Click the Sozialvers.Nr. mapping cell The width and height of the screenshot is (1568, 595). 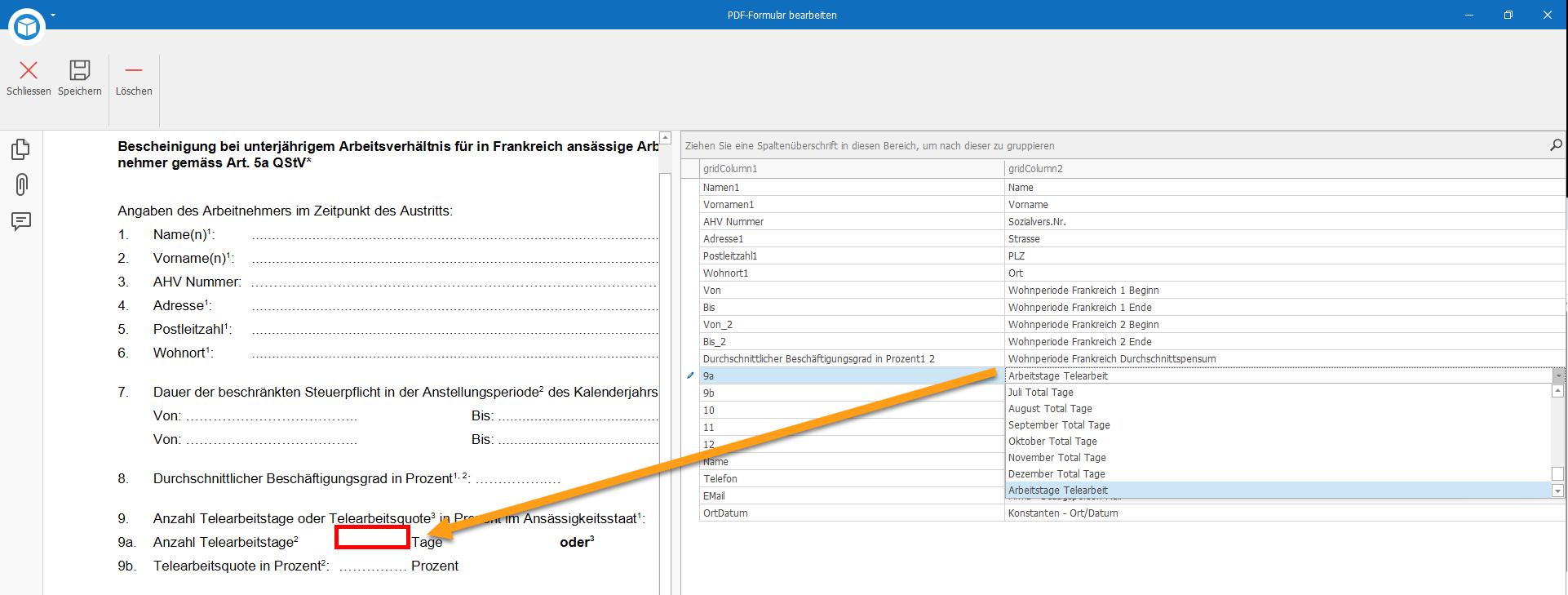(x=1285, y=222)
